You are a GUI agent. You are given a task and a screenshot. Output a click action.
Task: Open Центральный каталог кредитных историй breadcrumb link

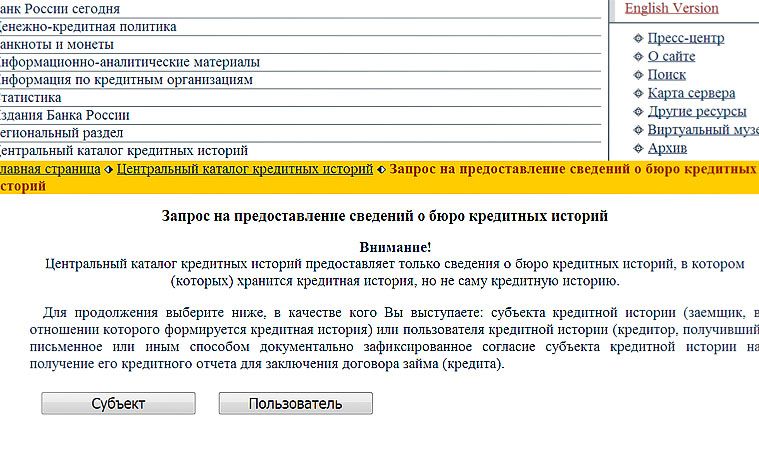pos(245,169)
